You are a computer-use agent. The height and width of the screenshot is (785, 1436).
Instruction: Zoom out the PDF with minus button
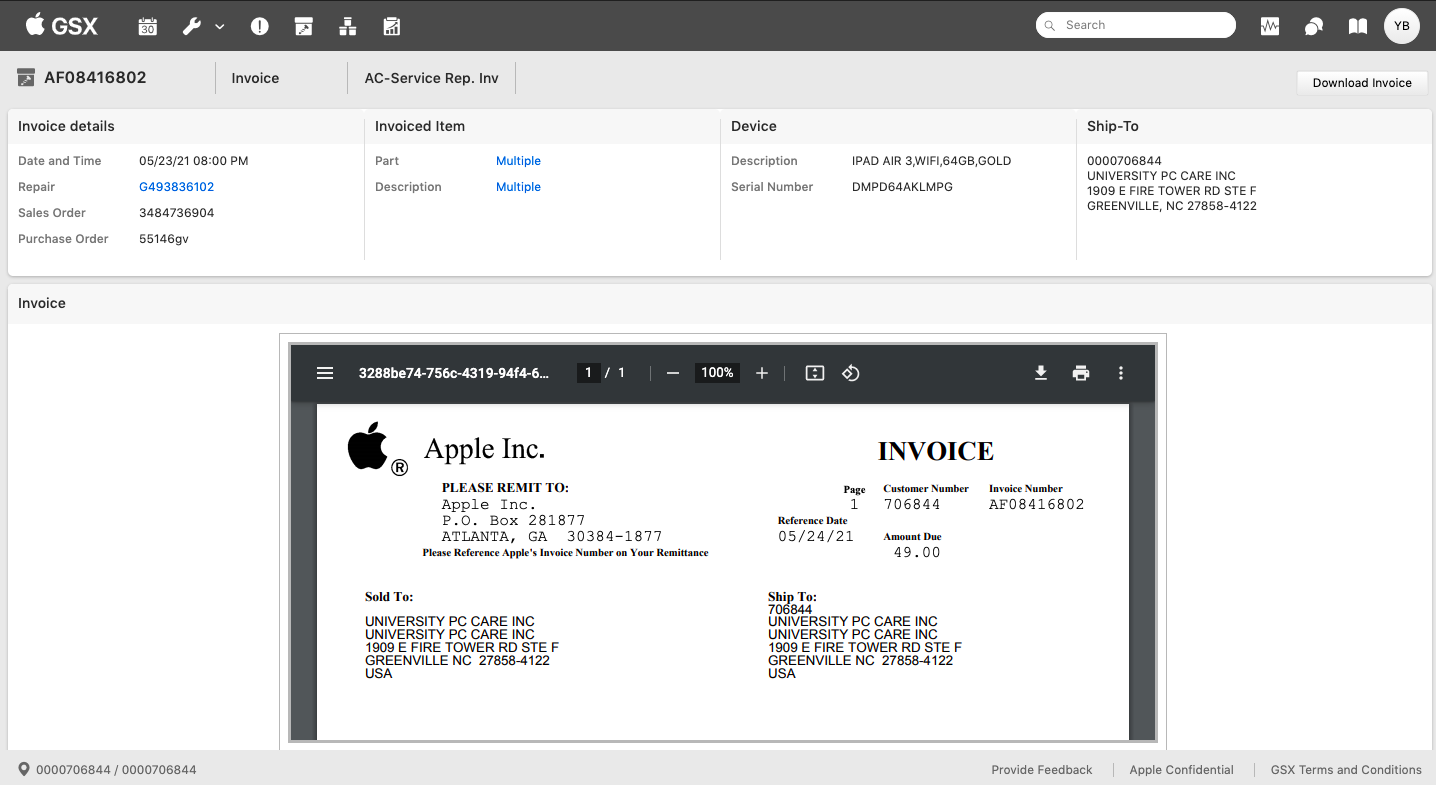pyautogui.click(x=673, y=373)
